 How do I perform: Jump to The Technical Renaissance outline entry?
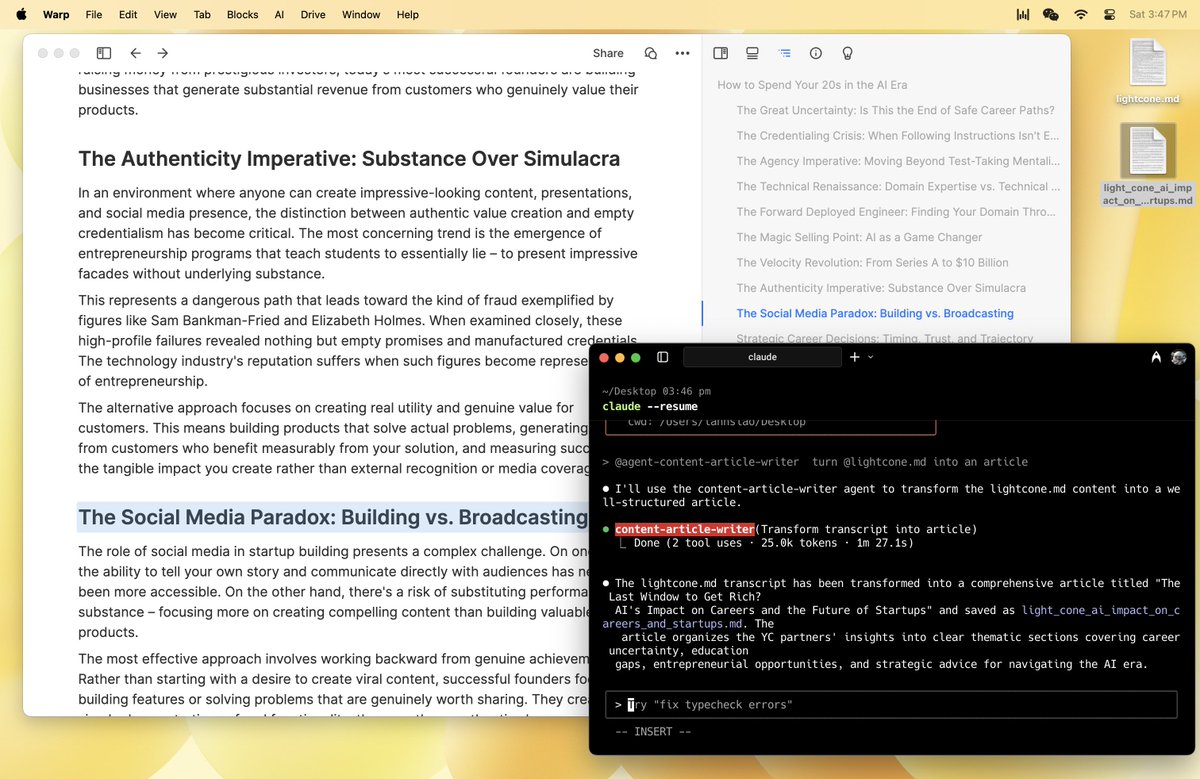897,186
